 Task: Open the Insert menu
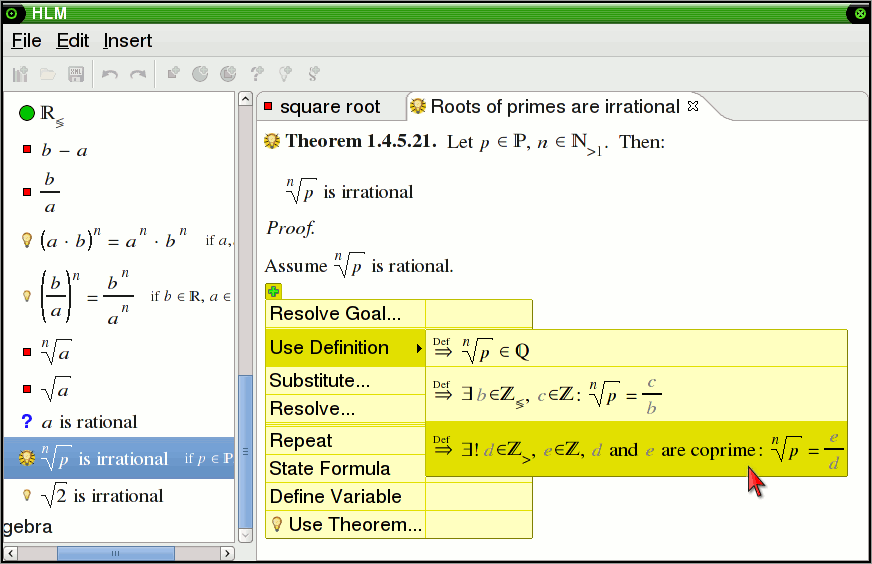(x=128, y=41)
